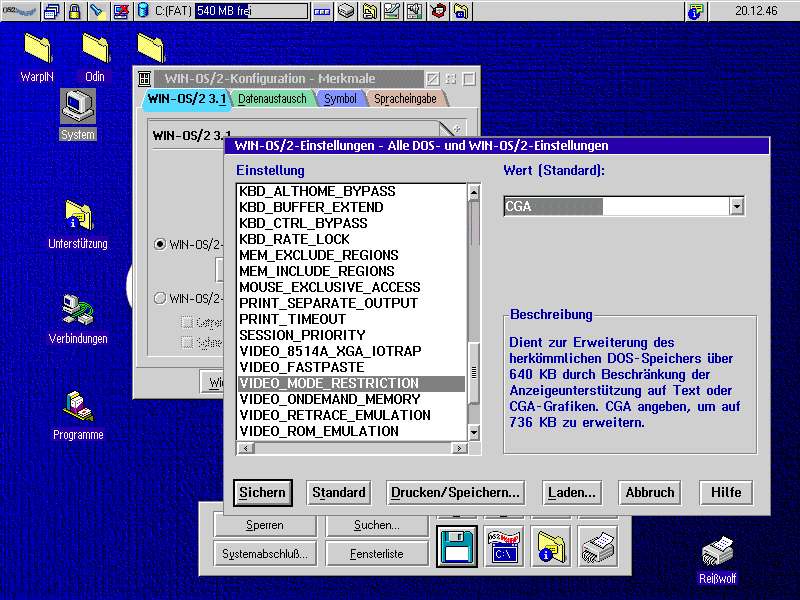Screen dimensions: 800x600
Task: Click the Drucken/Speichern... button
Action: [x=455, y=492]
